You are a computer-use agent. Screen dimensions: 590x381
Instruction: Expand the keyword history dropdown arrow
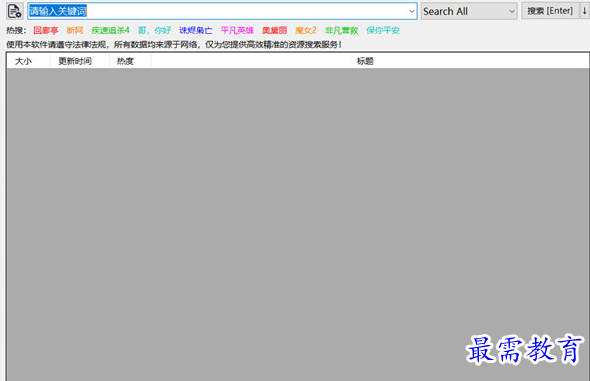click(412, 11)
